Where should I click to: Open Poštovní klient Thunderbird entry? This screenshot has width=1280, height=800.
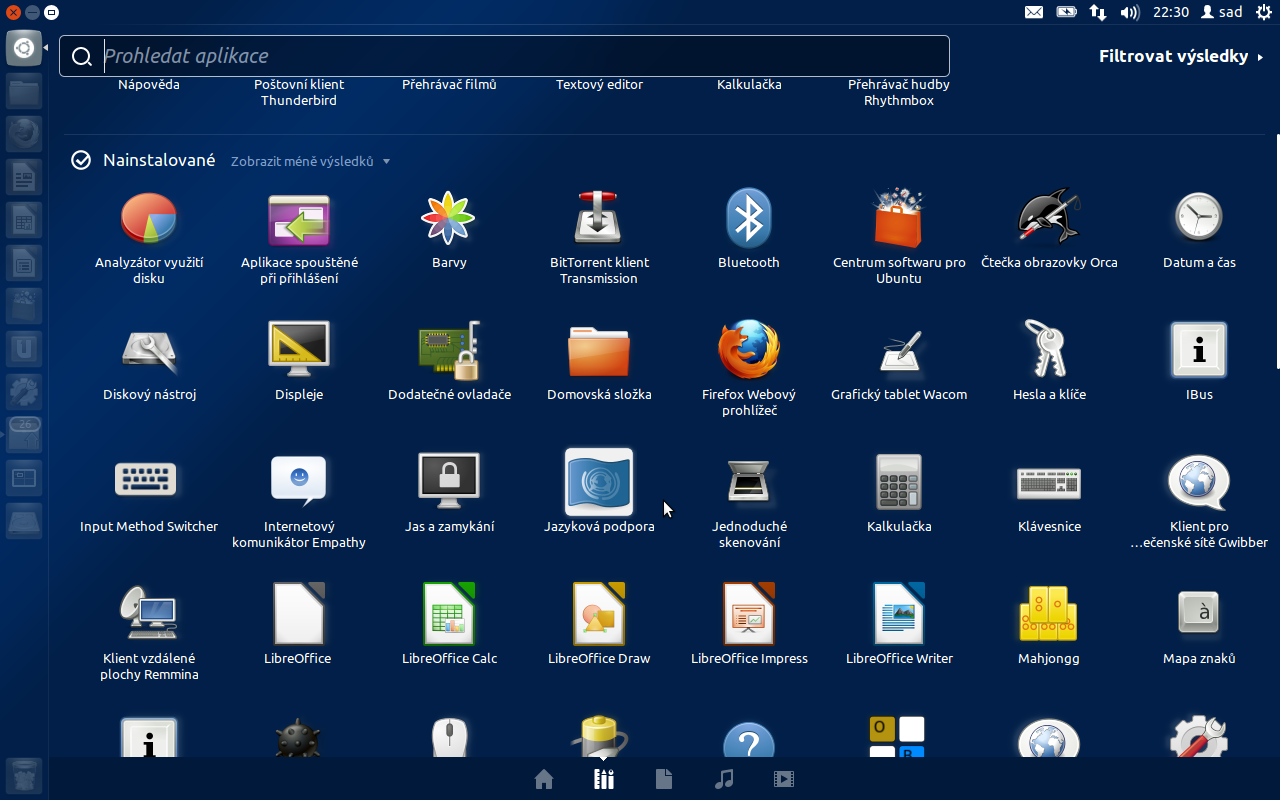299,92
